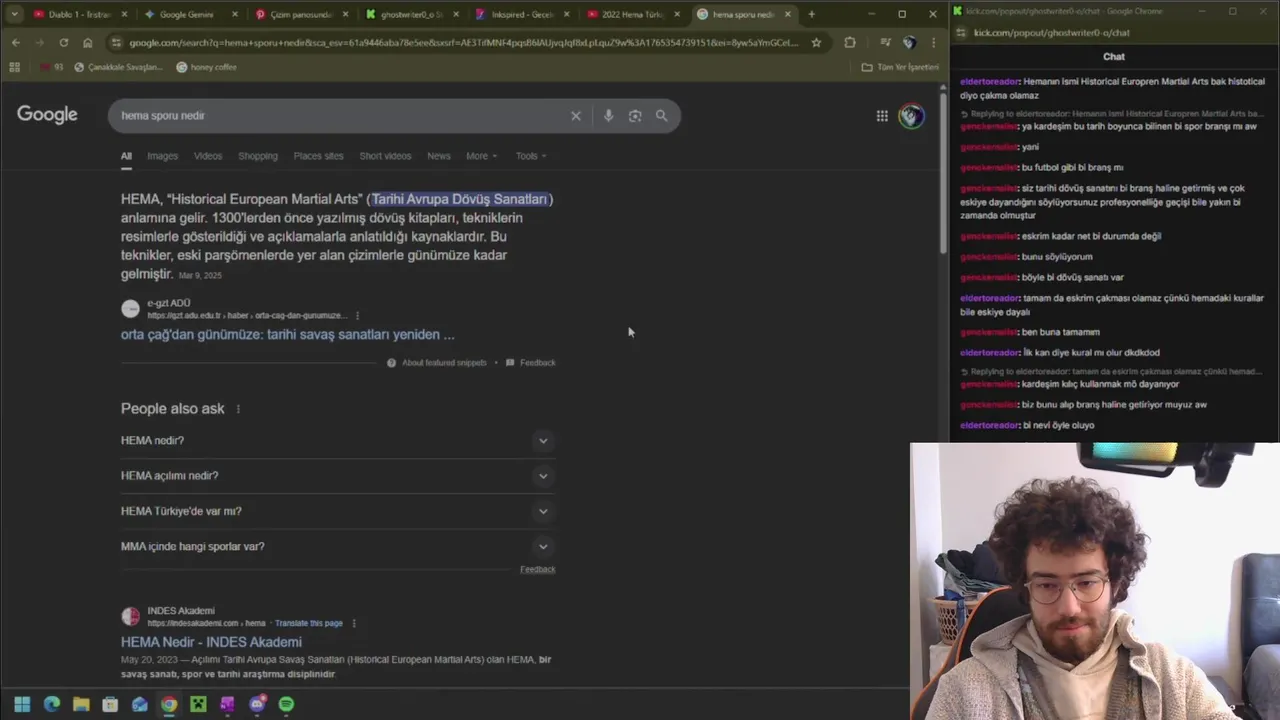Open the Google account avatar

coord(911,116)
